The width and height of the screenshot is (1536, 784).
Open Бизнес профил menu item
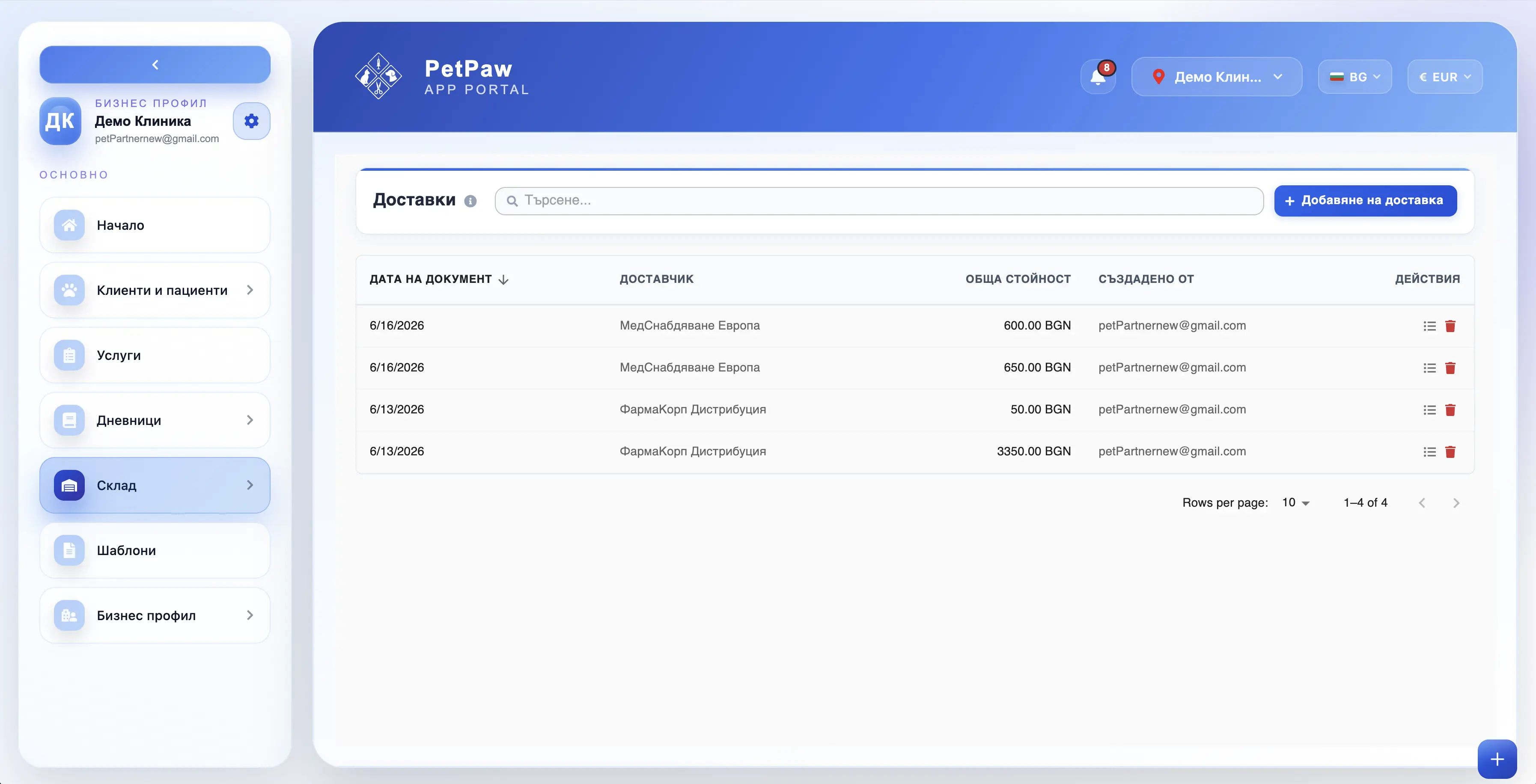pos(155,615)
